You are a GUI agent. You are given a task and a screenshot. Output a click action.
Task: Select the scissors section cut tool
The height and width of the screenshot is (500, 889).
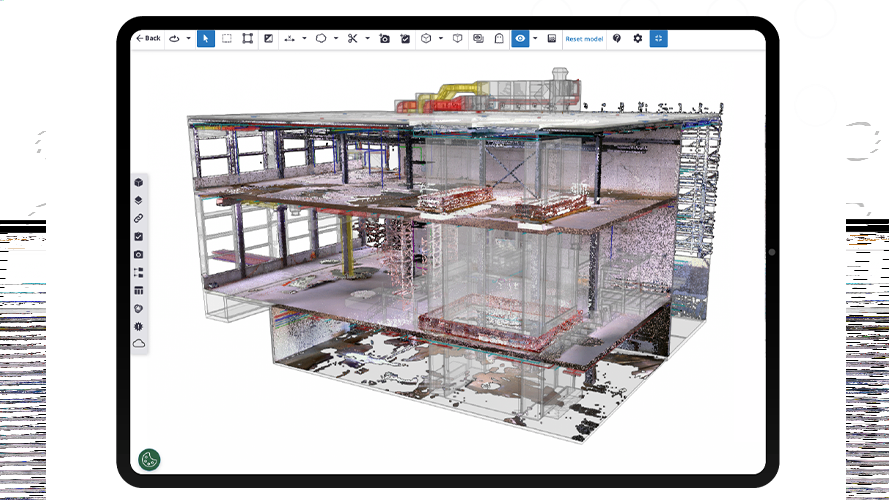click(x=353, y=39)
